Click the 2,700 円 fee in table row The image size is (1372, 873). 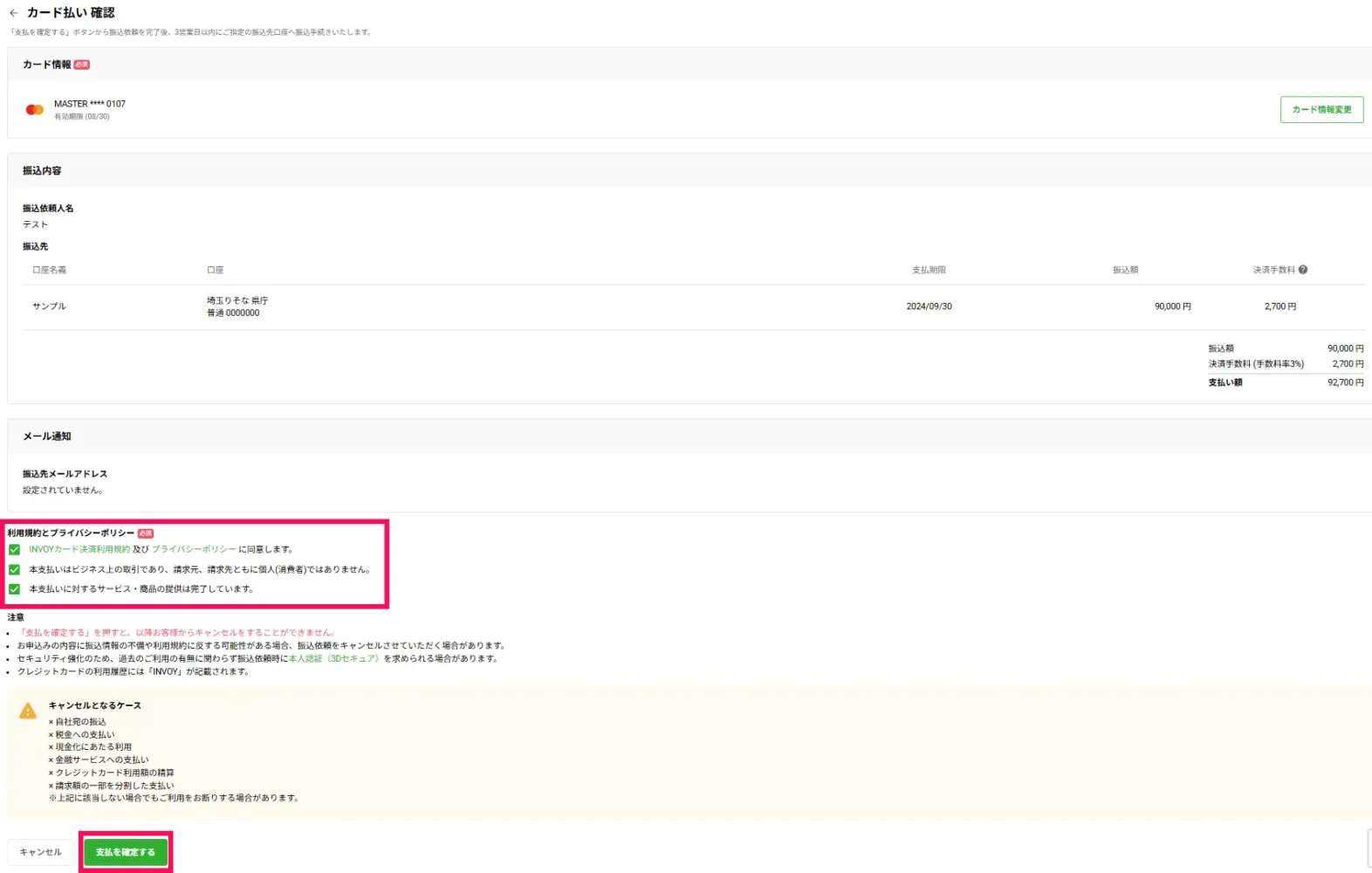pyautogui.click(x=1279, y=306)
